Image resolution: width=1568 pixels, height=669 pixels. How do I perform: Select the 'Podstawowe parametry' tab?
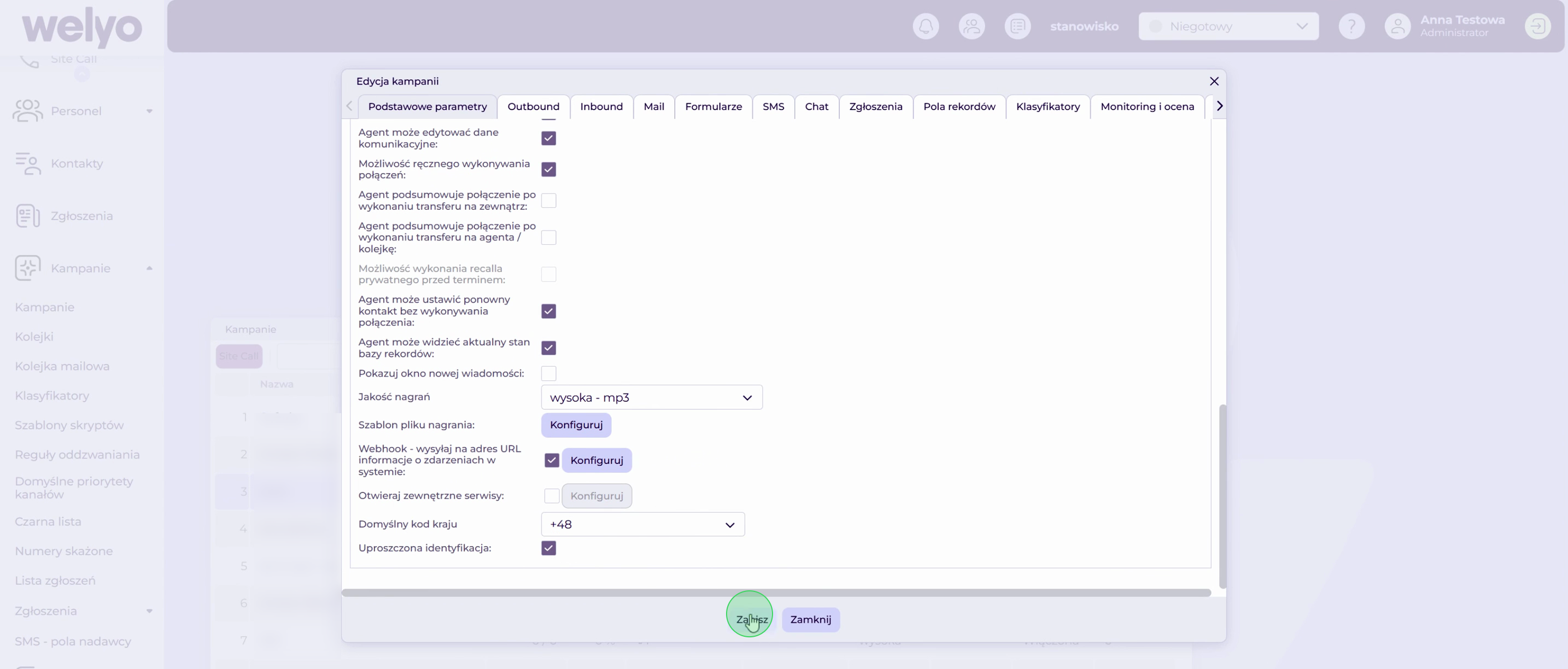[428, 107]
